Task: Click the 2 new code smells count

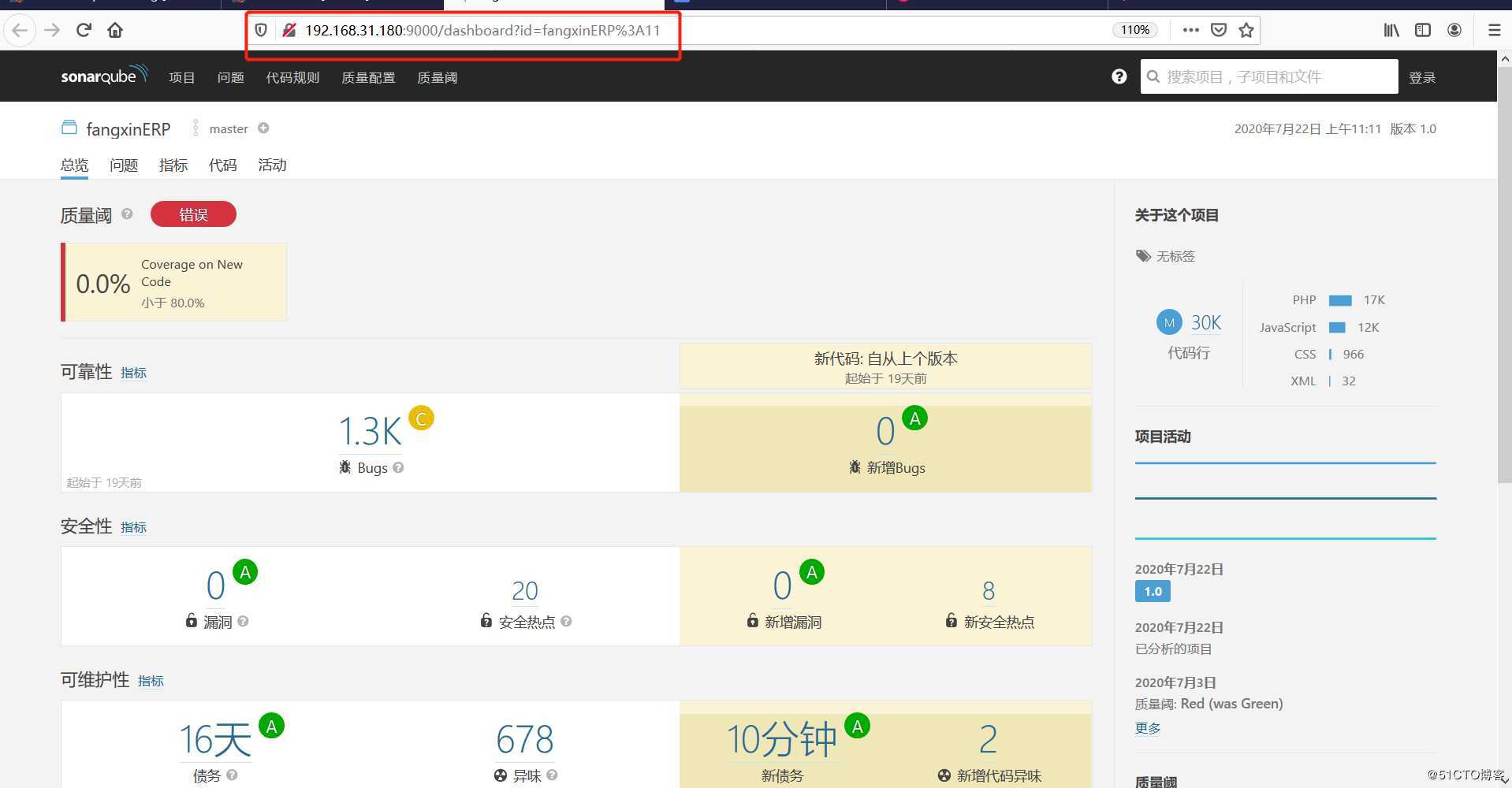Action: pos(989,739)
